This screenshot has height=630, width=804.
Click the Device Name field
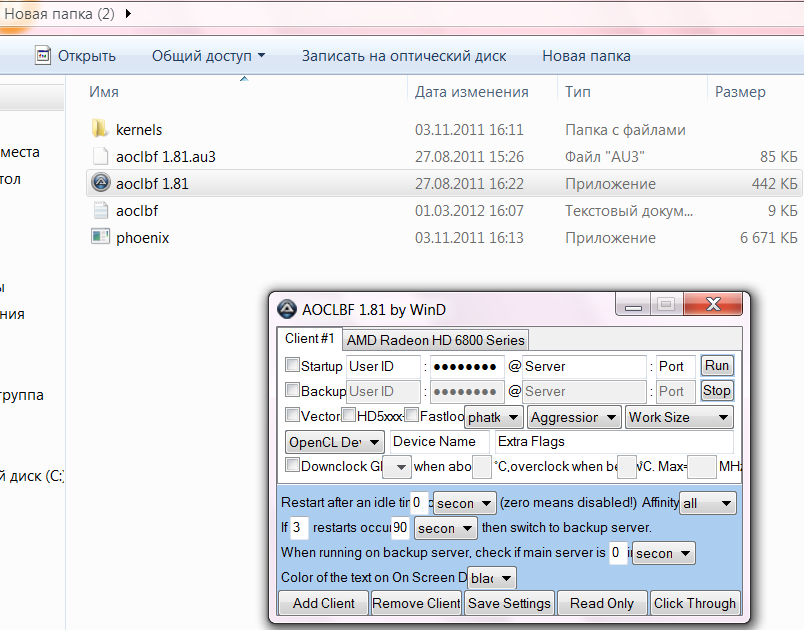(439, 441)
